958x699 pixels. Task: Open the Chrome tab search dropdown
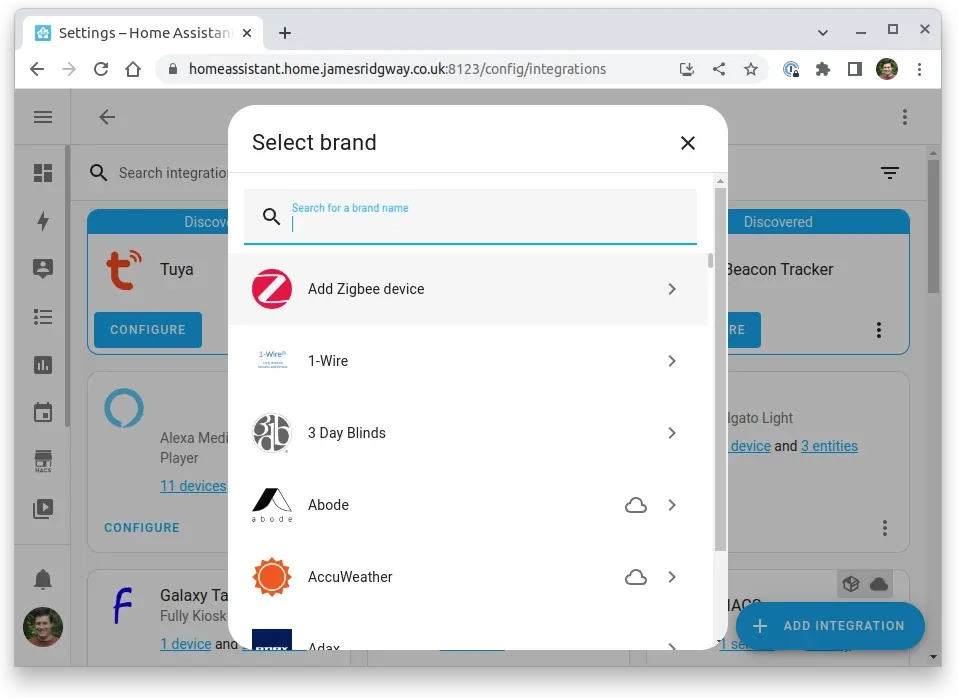point(823,32)
